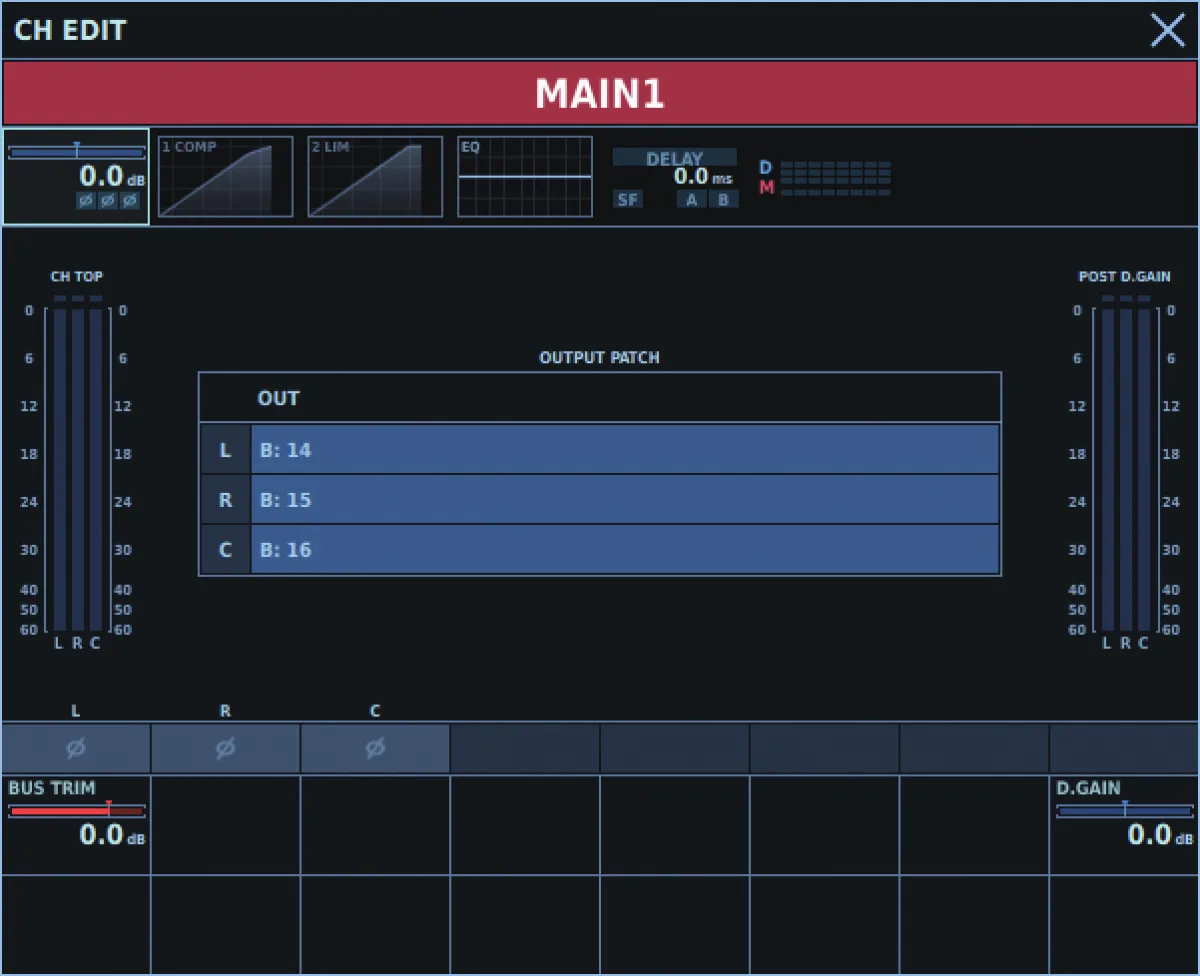Toggle L channel phase invert

pos(76,748)
